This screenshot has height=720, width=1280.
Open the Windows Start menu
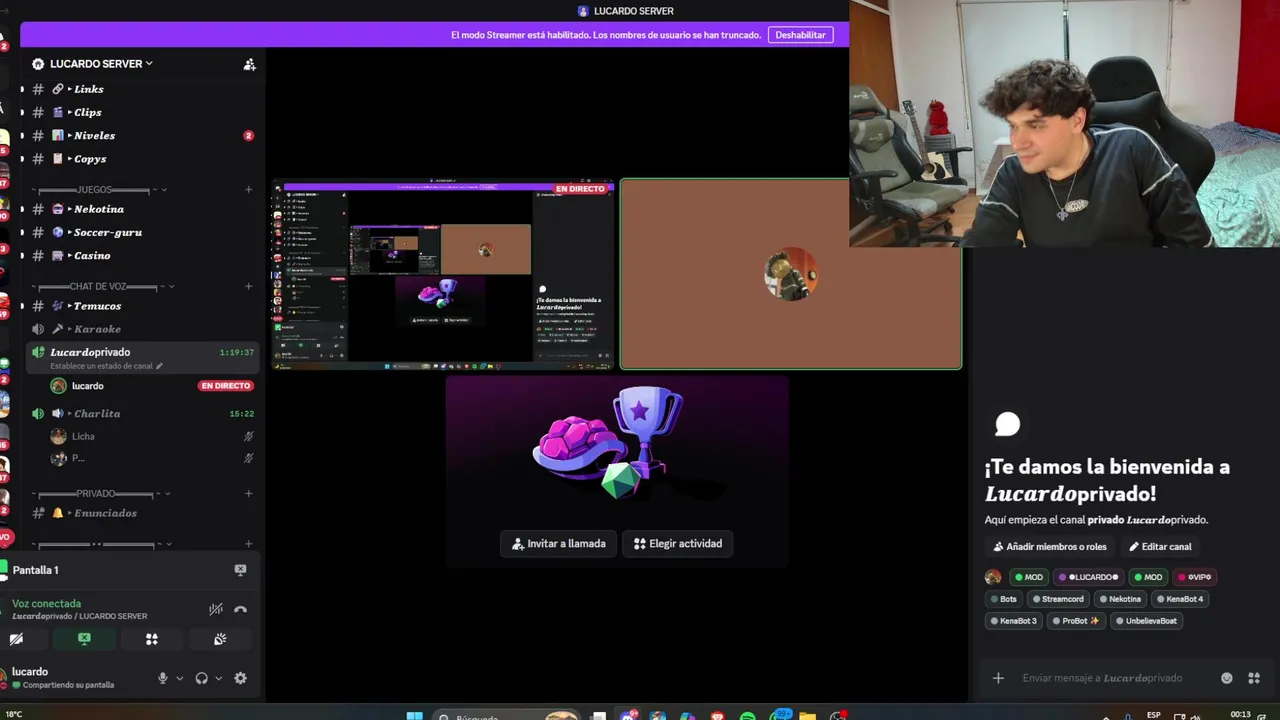click(x=414, y=715)
